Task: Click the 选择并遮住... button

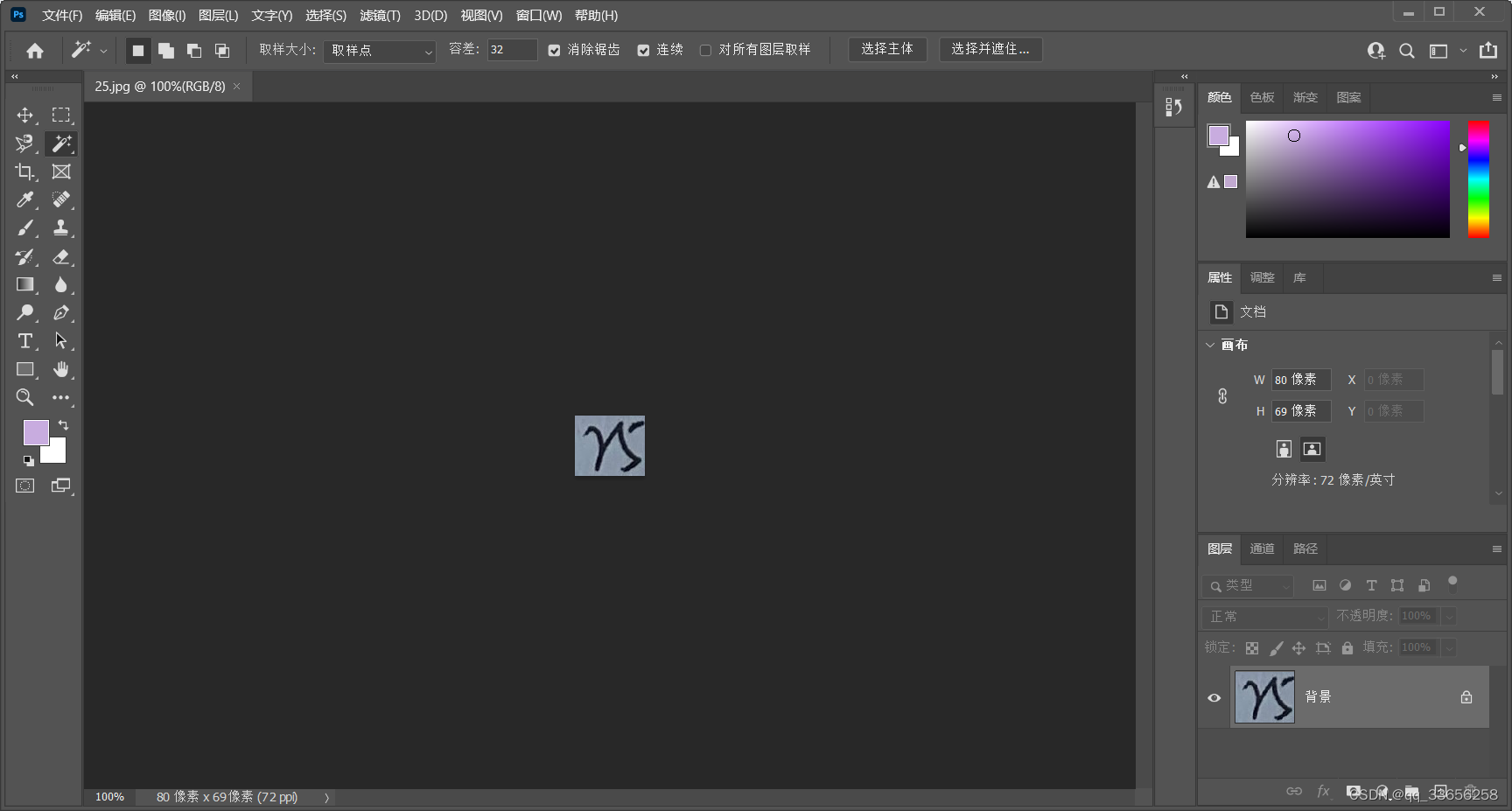Action: [x=990, y=49]
